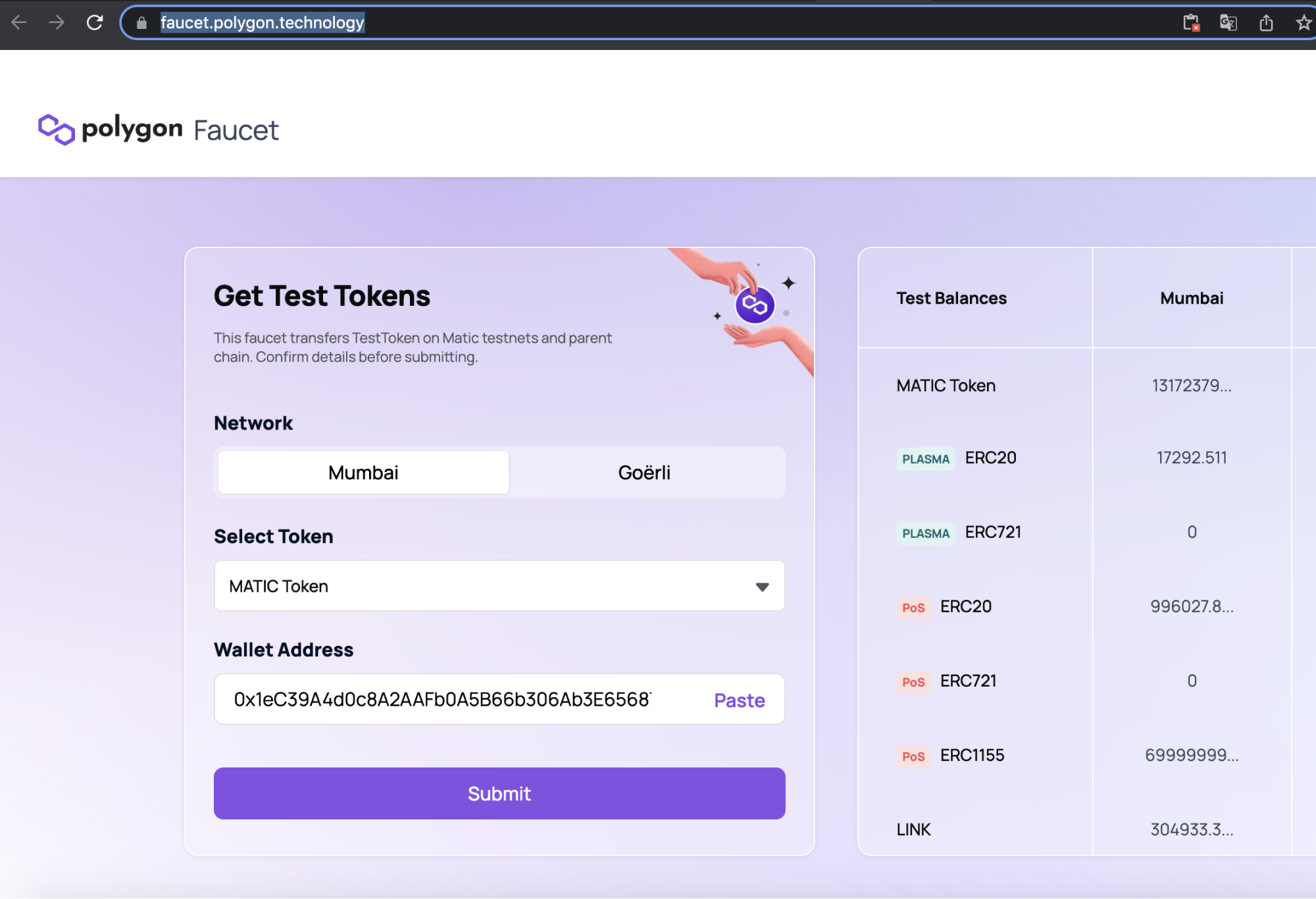Click the Paste button
This screenshot has height=899, width=1316.
coord(739,700)
